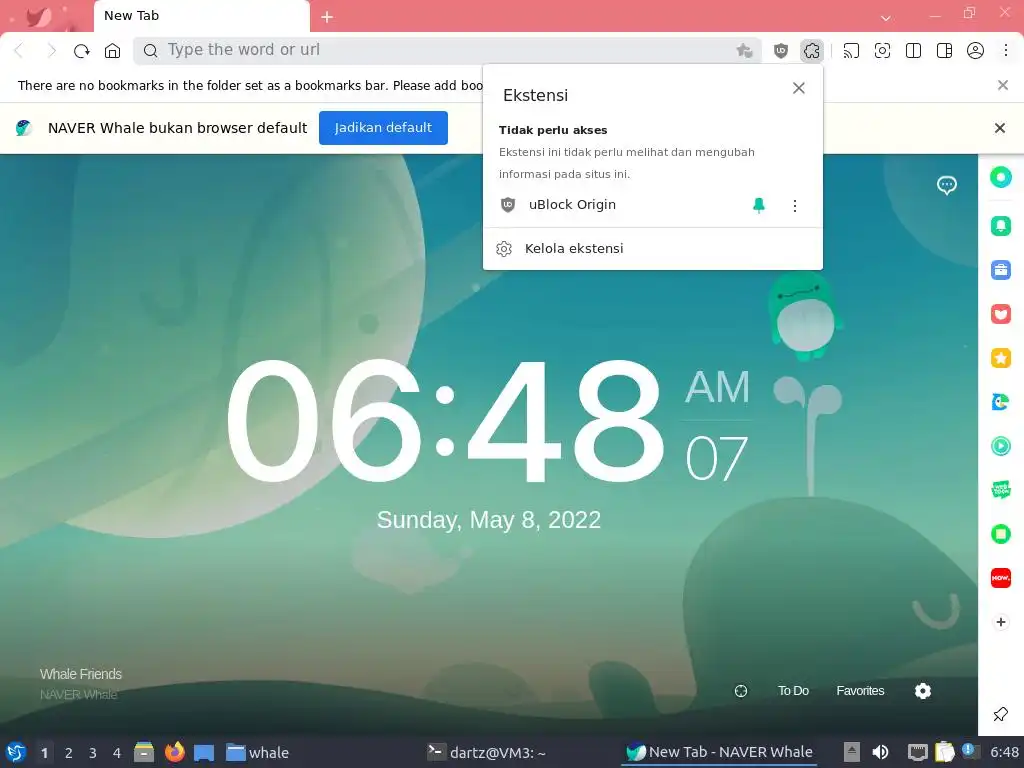Viewport: 1024px width, 768px height.
Task: Close the bookmarks bar message
Action: click(1003, 85)
